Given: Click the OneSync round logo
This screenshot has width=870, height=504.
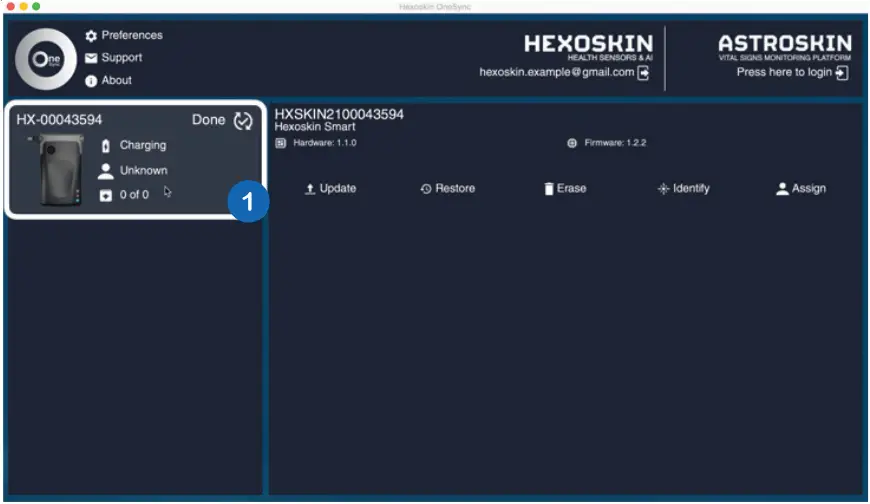Looking at the screenshot, I should pyautogui.click(x=45, y=59).
